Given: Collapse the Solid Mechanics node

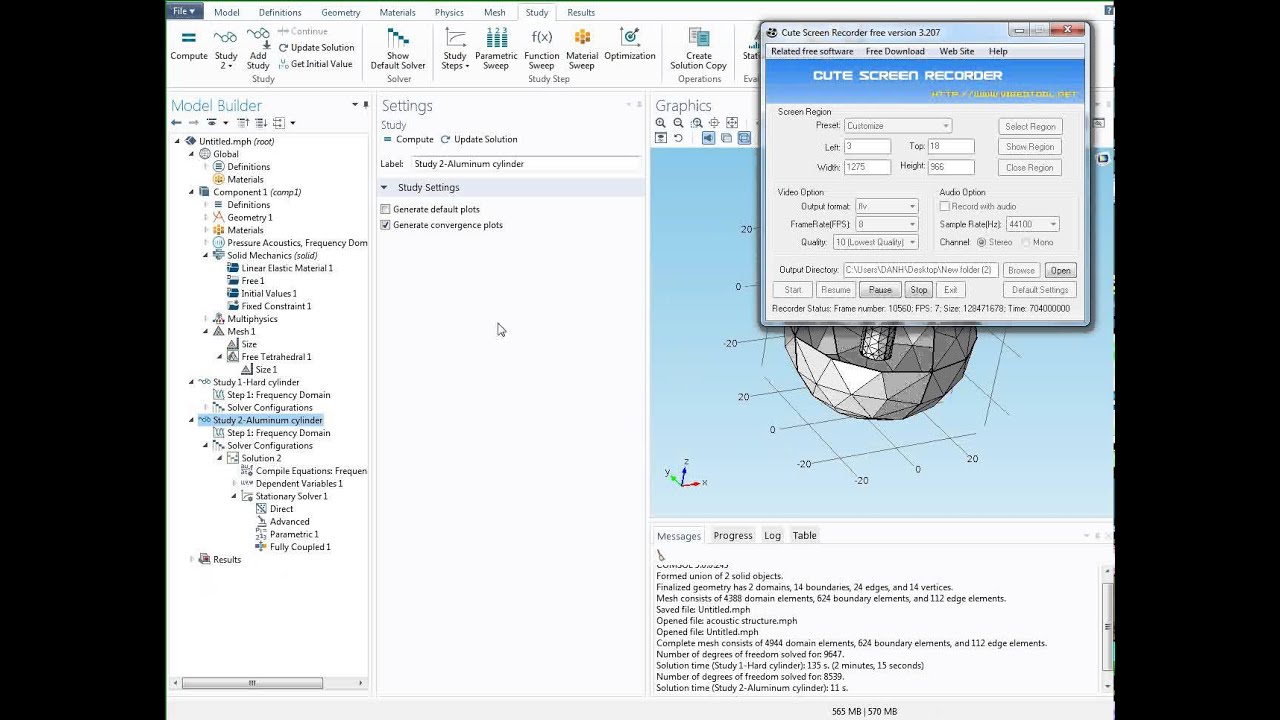Looking at the screenshot, I should [x=206, y=255].
